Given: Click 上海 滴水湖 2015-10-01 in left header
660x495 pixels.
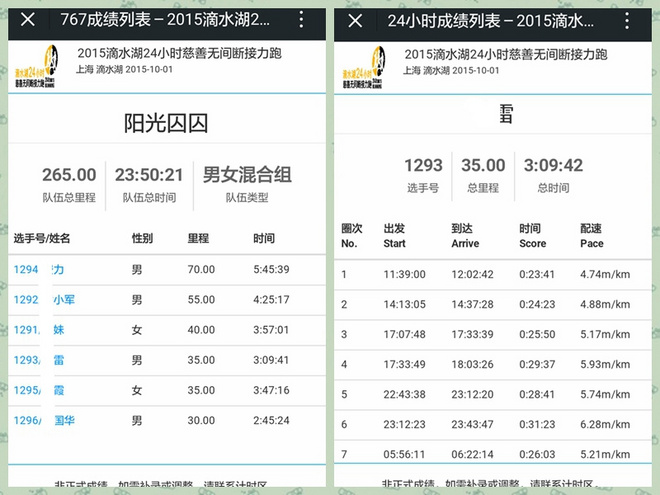Looking at the screenshot, I should (x=124, y=69).
